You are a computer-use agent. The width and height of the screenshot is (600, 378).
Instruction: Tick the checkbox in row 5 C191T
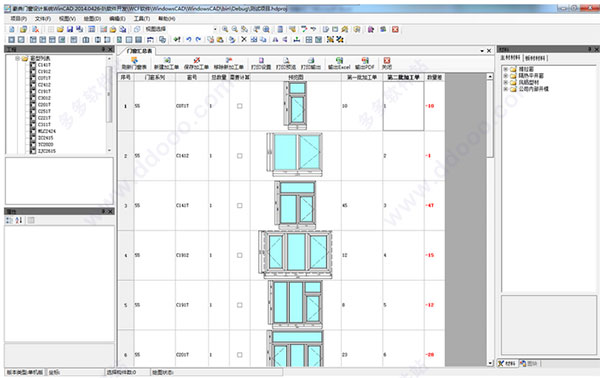coord(240,305)
